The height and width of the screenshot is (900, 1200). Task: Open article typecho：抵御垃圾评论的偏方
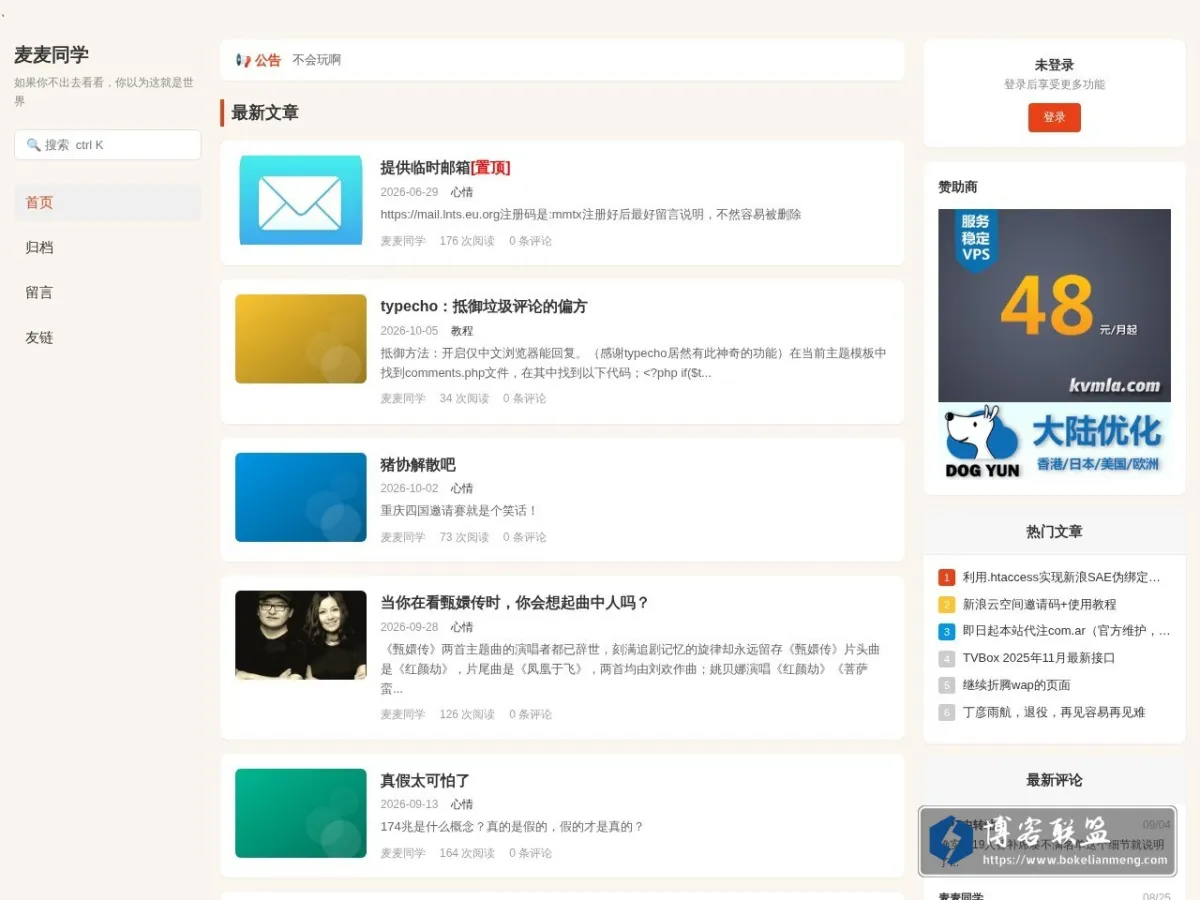(x=484, y=306)
